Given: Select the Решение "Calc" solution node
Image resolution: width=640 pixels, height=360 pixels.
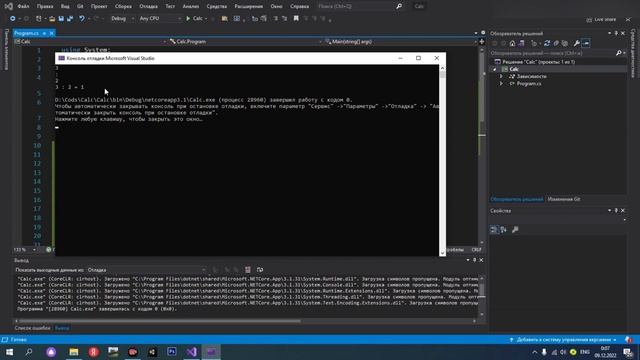Looking at the screenshot, I should (538, 62).
